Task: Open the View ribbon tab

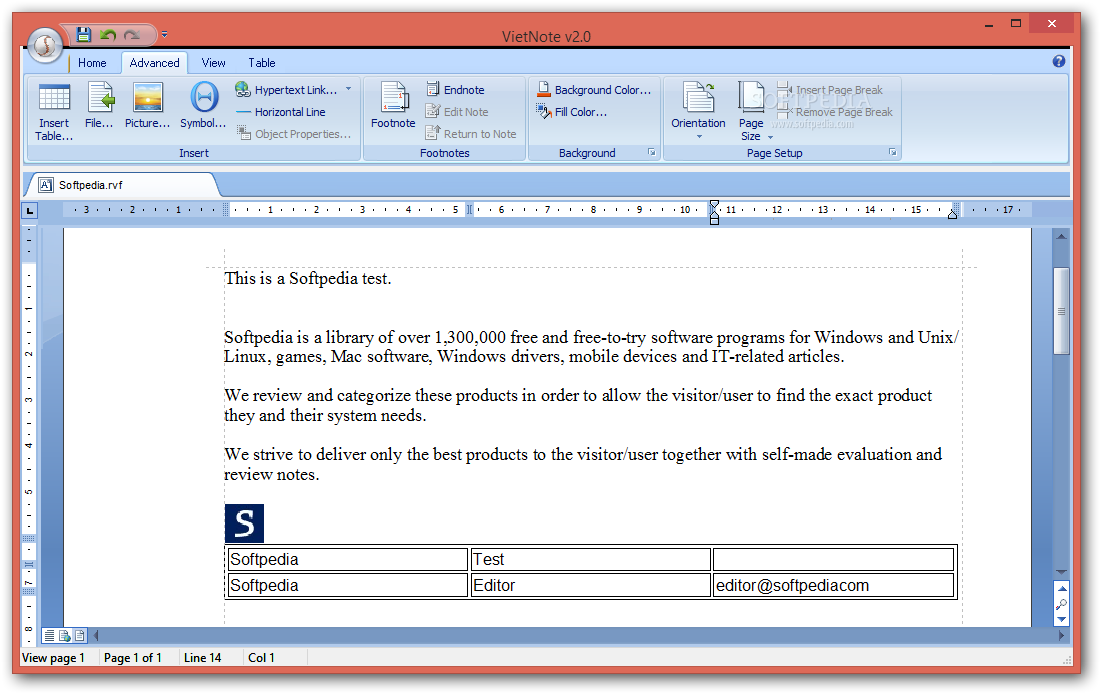Action: pyautogui.click(x=213, y=63)
